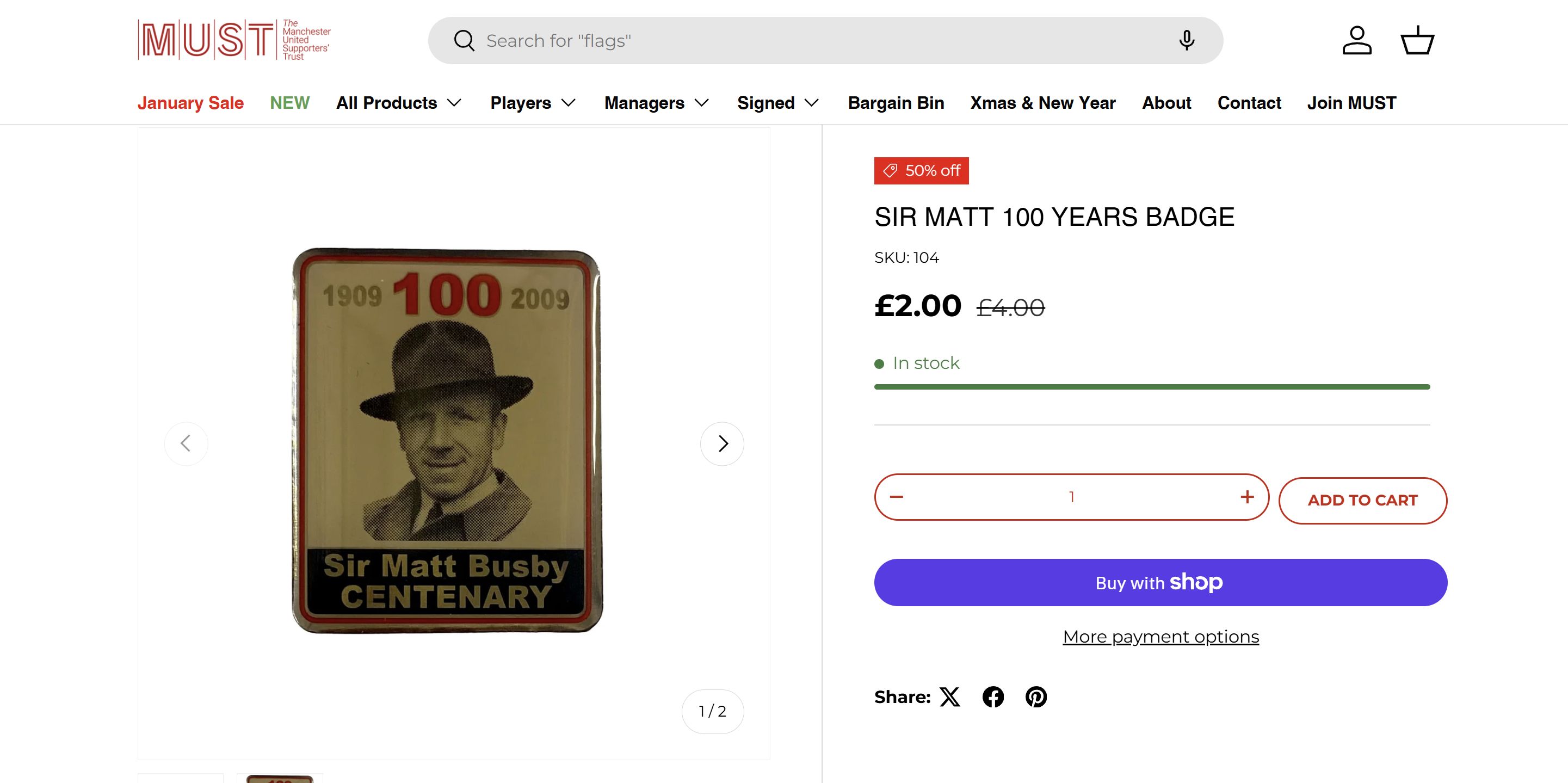
Task: Share the badge on X (Twitter)
Action: [949, 696]
